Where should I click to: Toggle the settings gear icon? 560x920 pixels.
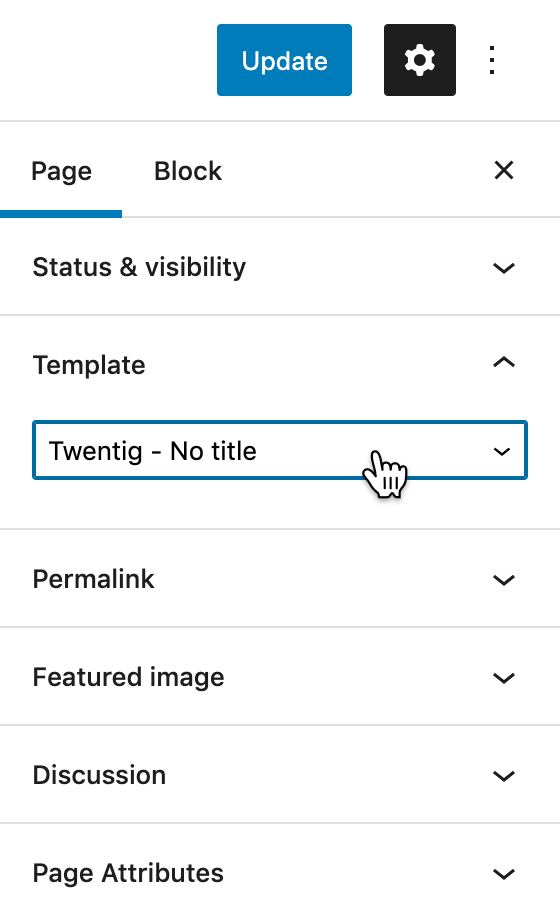click(420, 60)
